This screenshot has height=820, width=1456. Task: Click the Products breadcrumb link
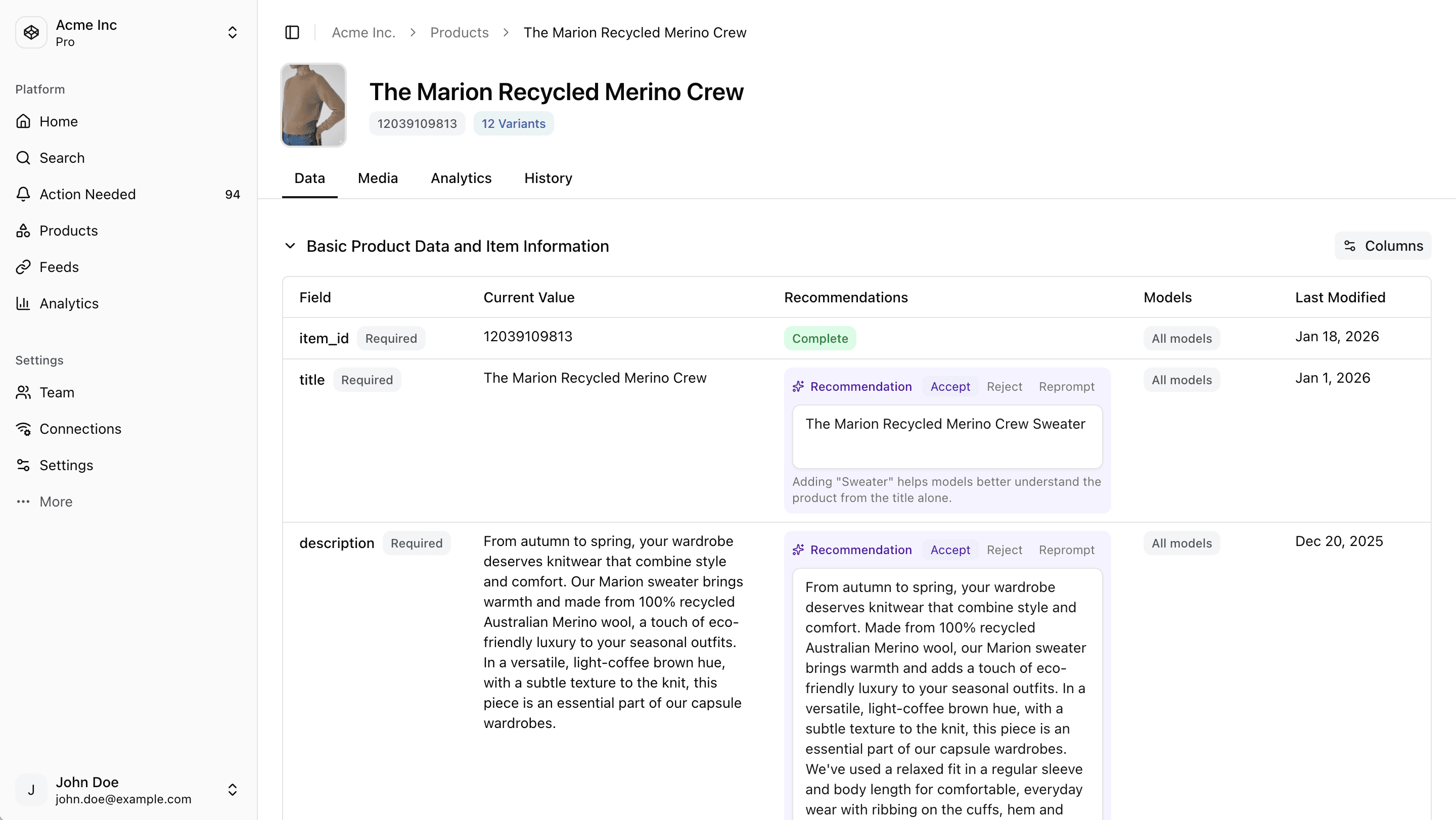tap(459, 32)
